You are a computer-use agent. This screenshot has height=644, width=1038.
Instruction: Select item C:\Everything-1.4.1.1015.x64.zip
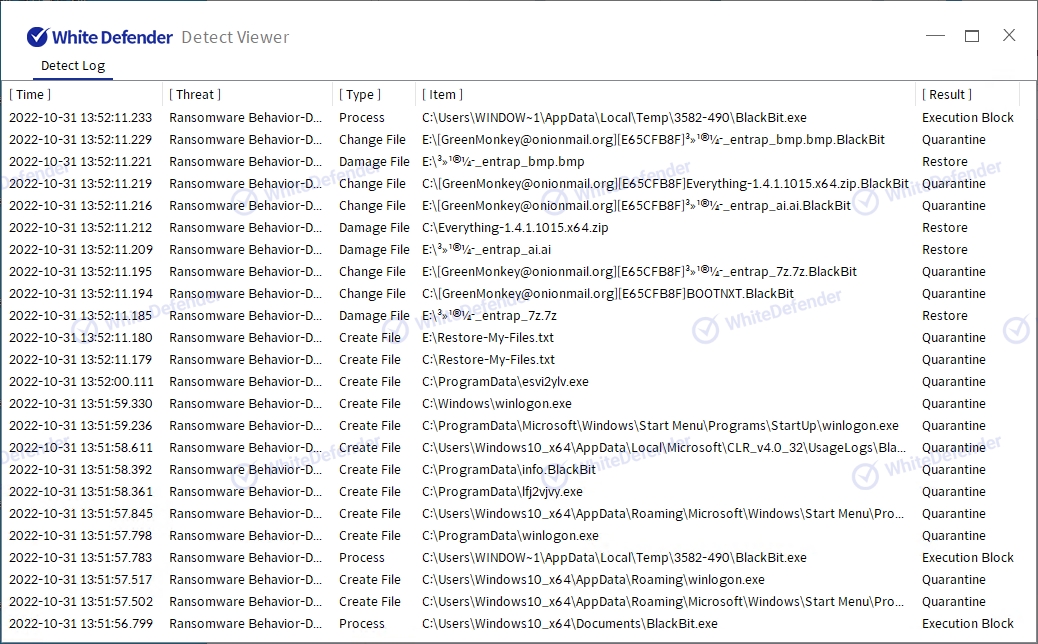click(515, 228)
